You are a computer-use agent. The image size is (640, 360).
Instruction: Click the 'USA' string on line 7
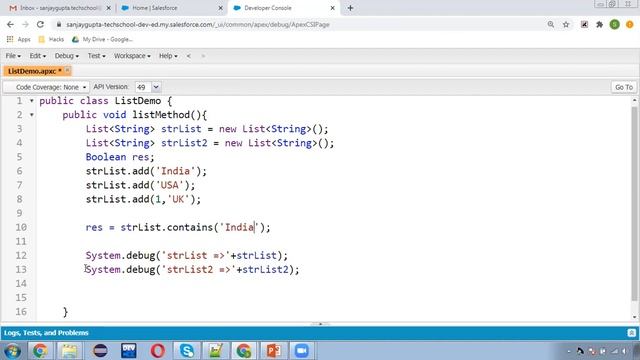(170, 185)
